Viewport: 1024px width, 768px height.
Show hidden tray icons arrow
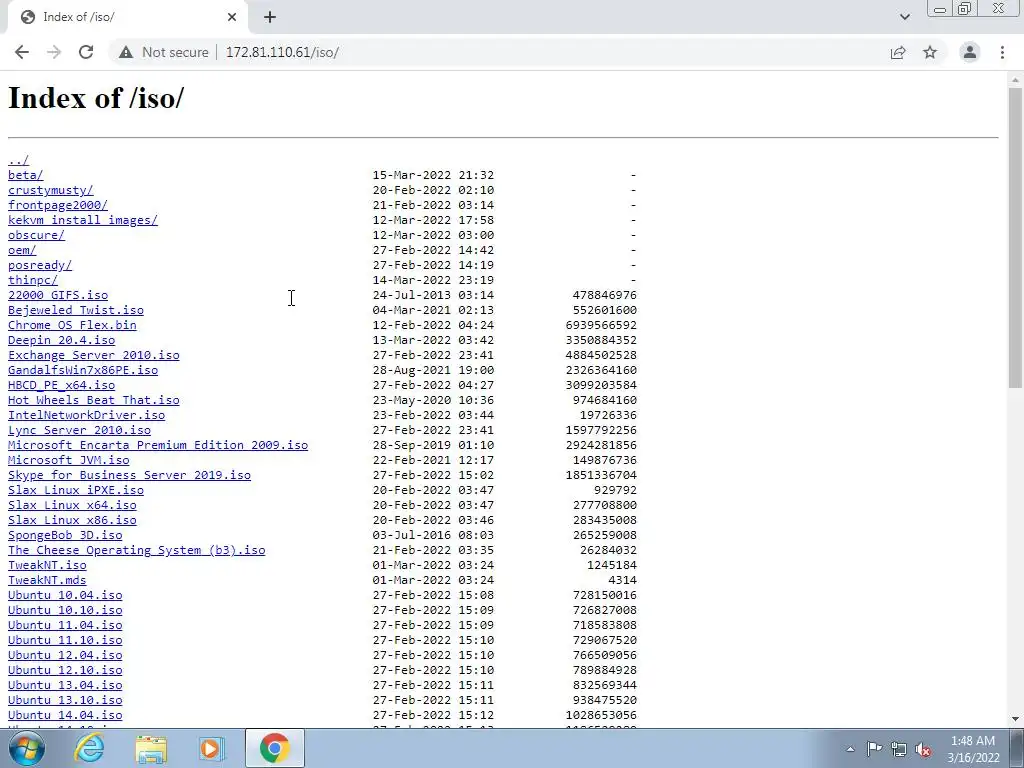(850, 749)
